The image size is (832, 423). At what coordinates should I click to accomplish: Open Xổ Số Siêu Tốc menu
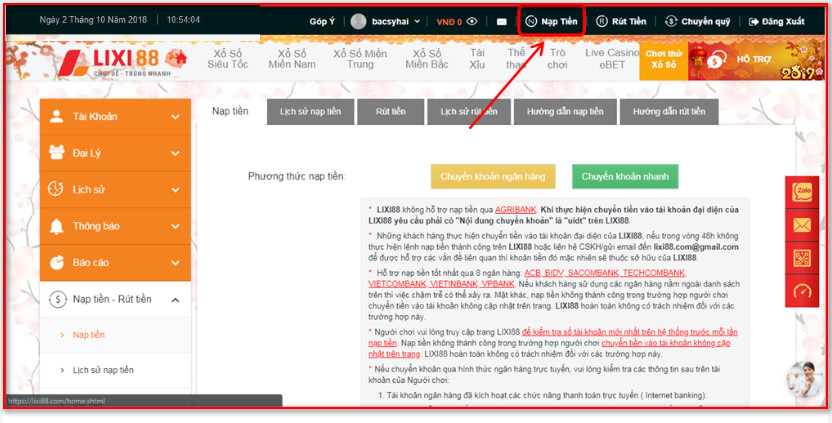tap(228, 59)
